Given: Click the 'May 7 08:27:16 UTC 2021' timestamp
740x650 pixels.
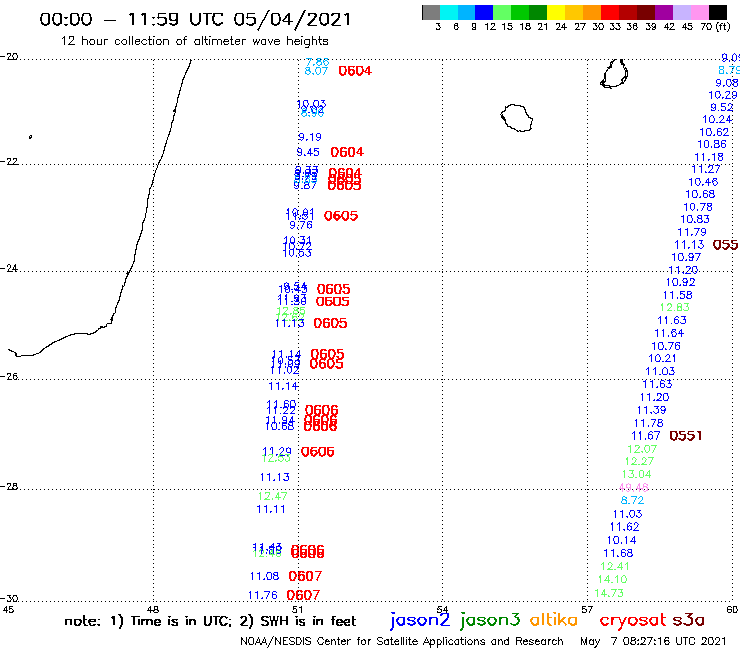Looking at the screenshot, I should (x=653, y=641).
